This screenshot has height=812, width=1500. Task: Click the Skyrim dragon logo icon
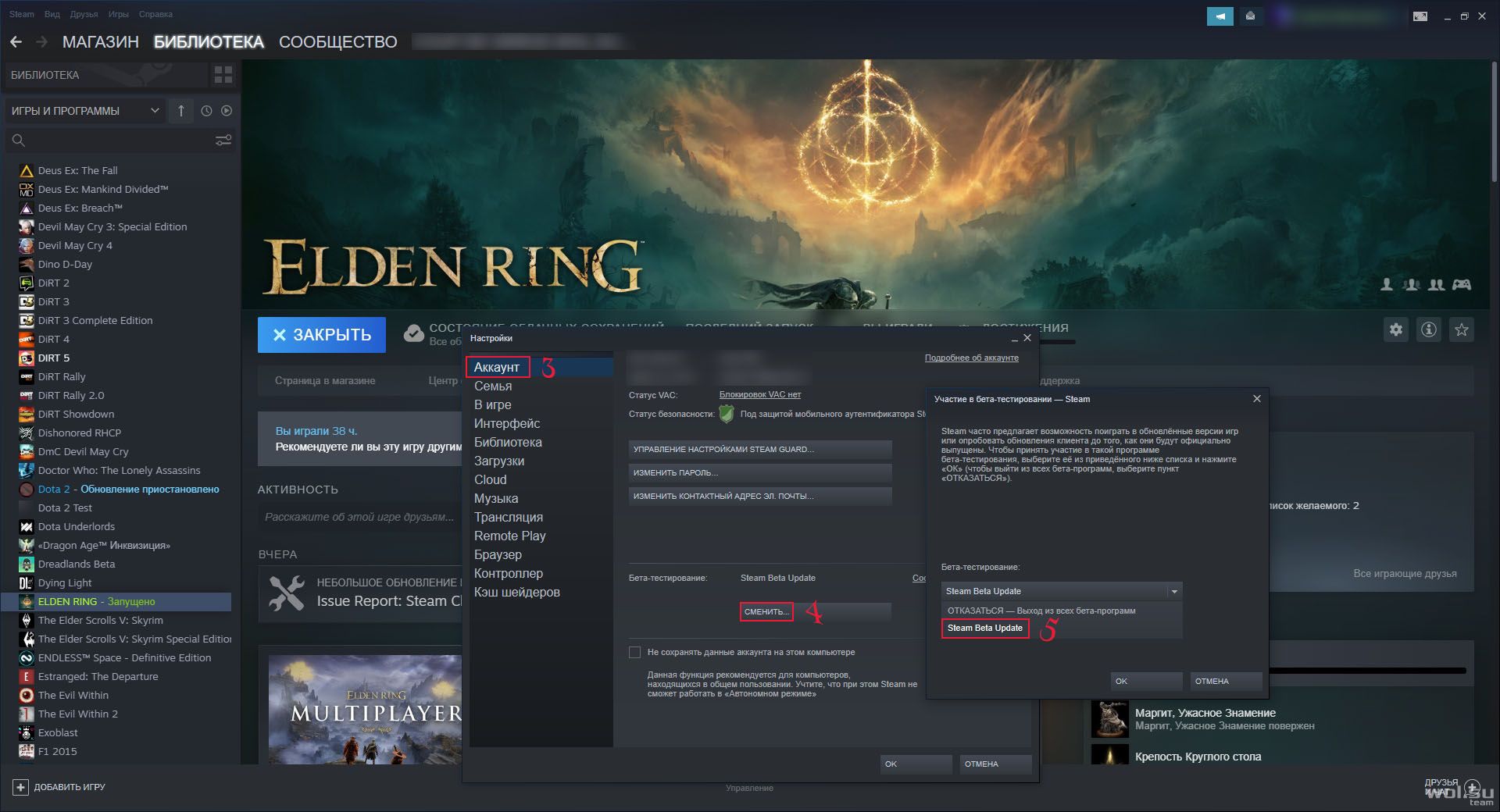click(26, 620)
